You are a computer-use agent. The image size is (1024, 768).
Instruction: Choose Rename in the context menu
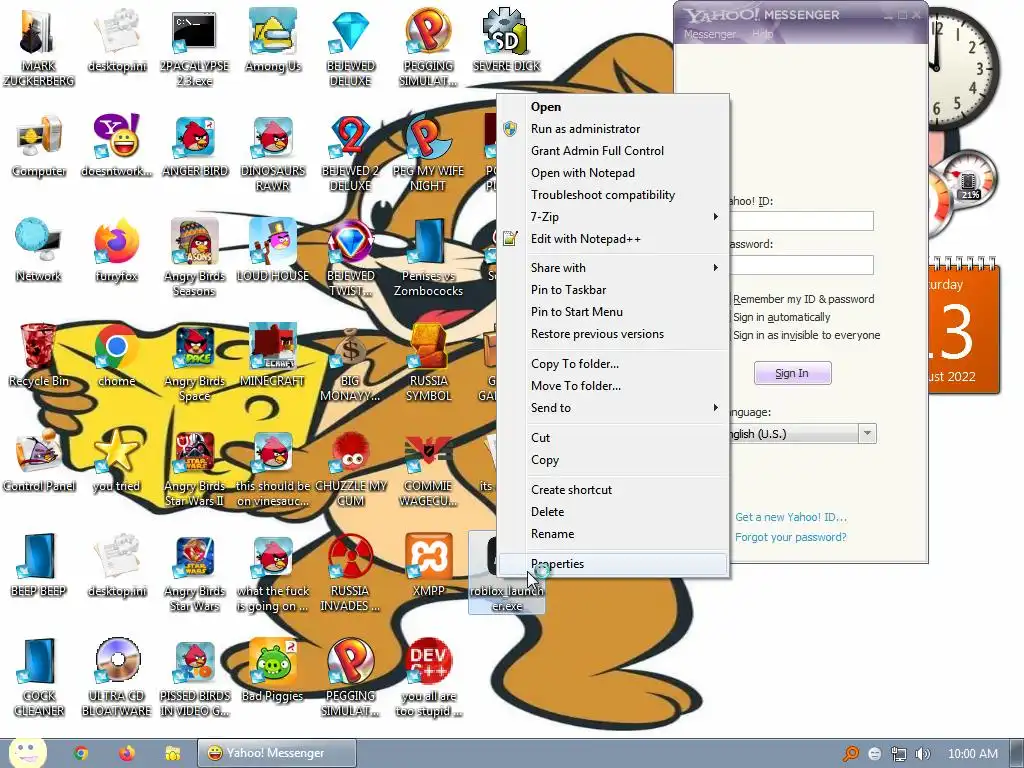pyautogui.click(x=613, y=534)
